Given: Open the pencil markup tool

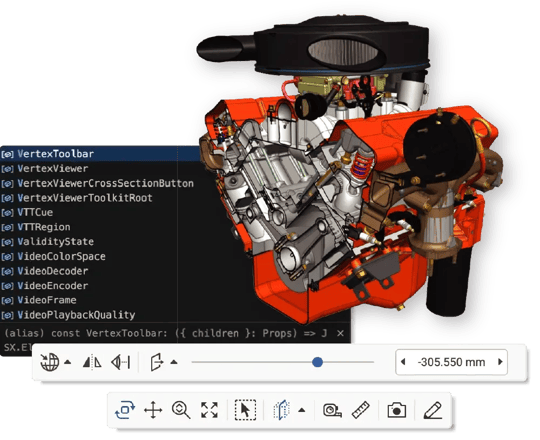Looking at the screenshot, I should click(x=433, y=410).
